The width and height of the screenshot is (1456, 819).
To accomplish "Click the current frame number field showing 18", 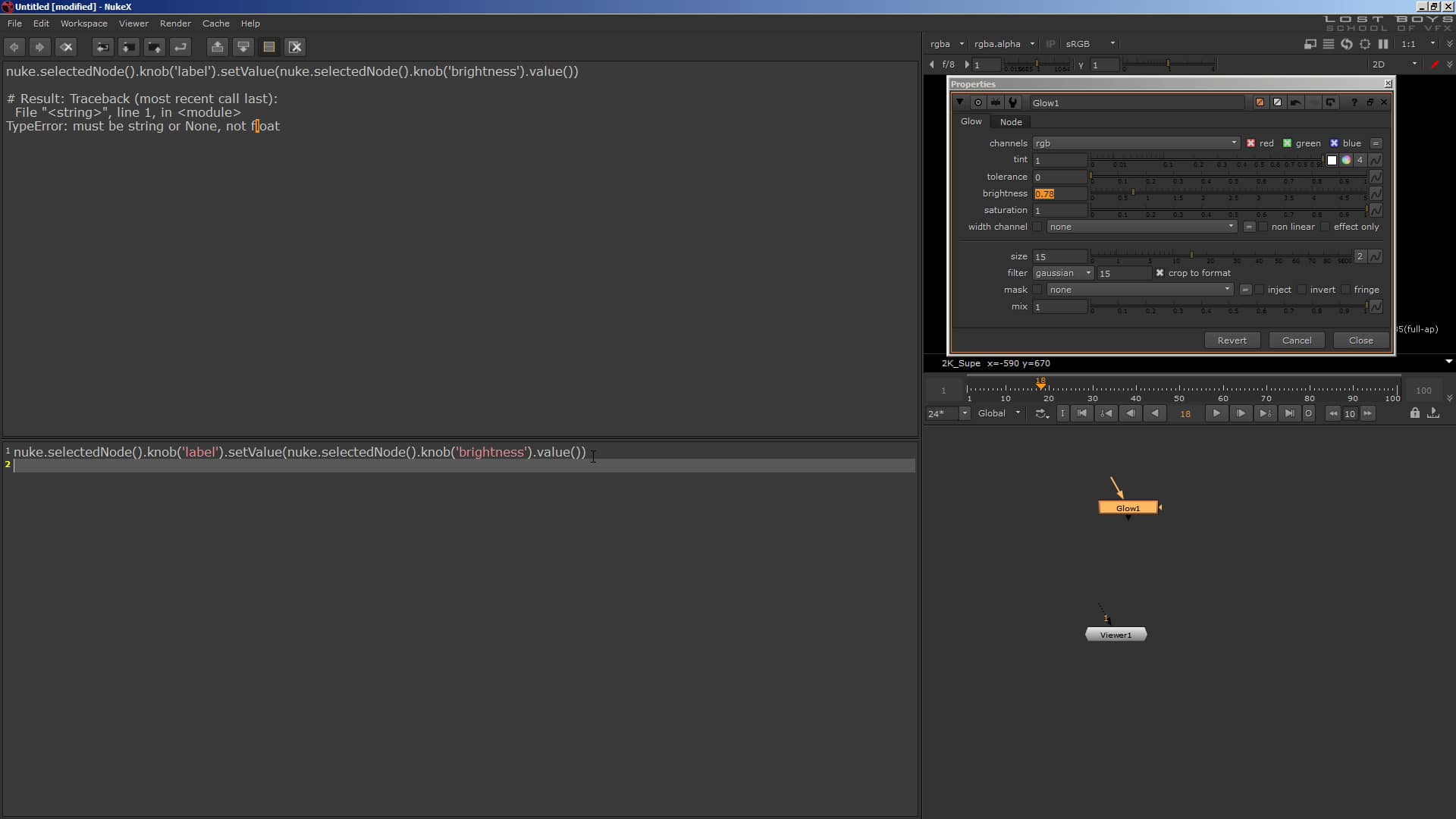I will 1185,413.
